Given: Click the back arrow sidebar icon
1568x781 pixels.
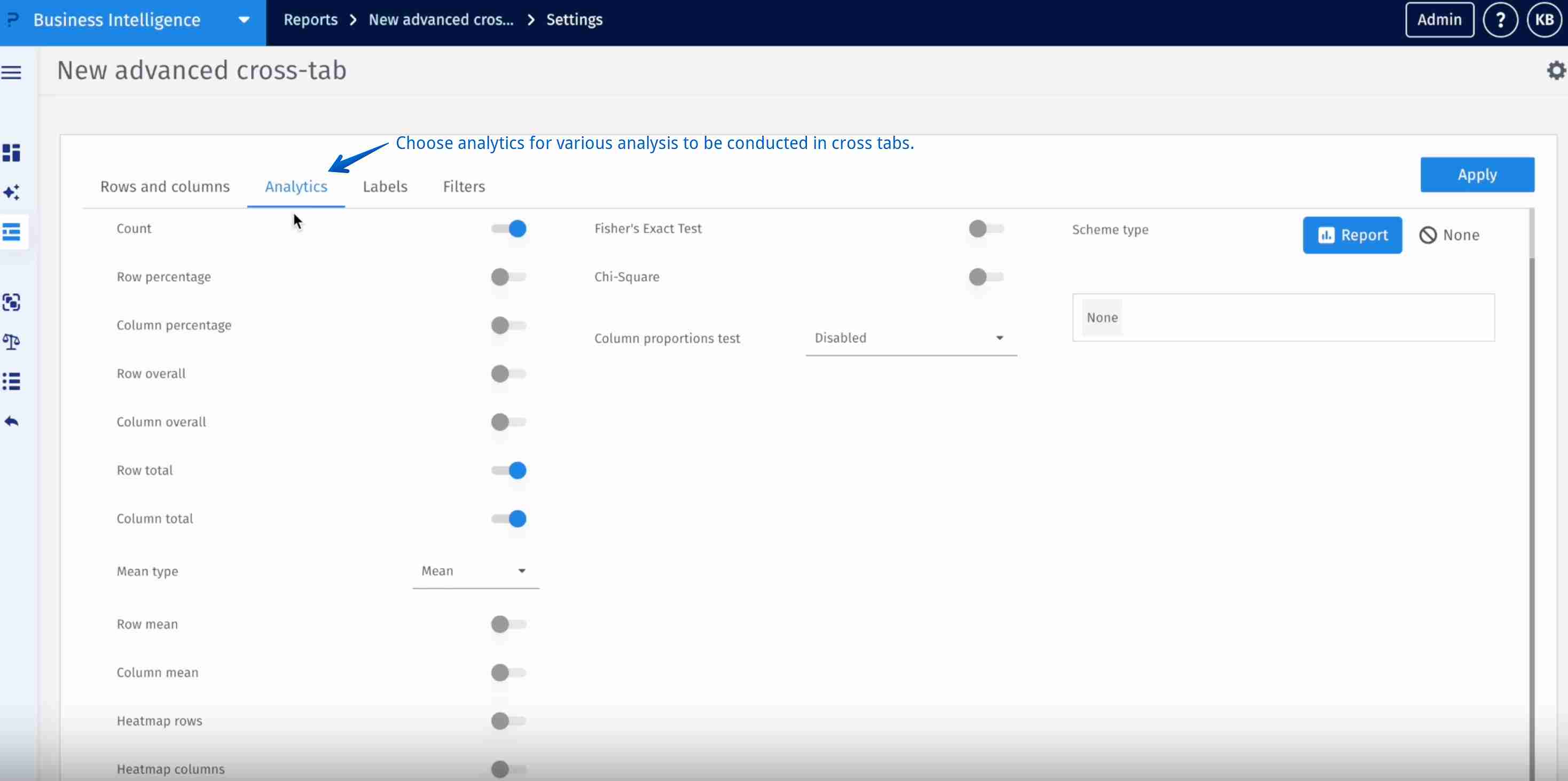Looking at the screenshot, I should [x=12, y=421].
